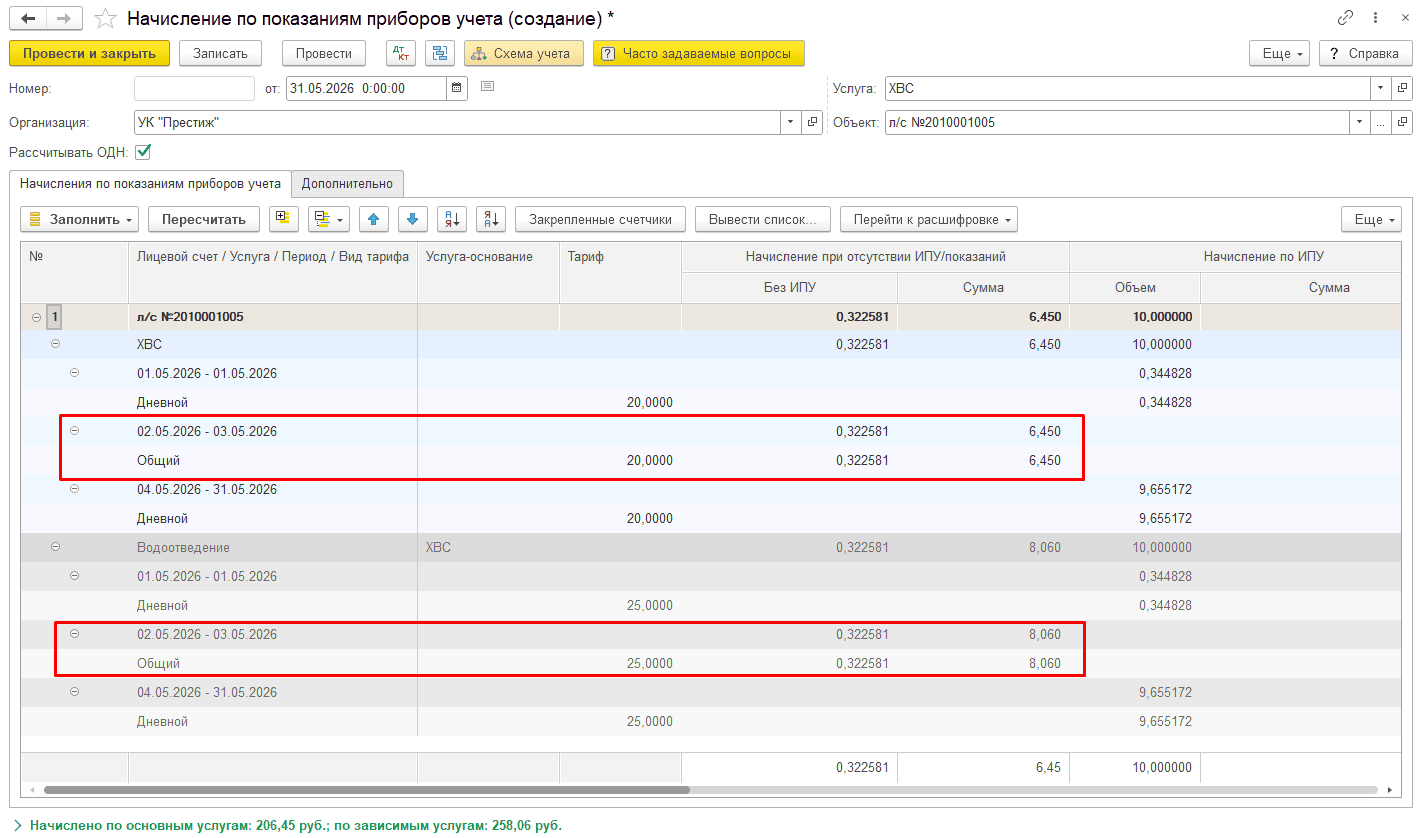Collapse the л/с №2010001005 tree row
1423x838 pixels.
pyautogui.click(x=36, y=317)
